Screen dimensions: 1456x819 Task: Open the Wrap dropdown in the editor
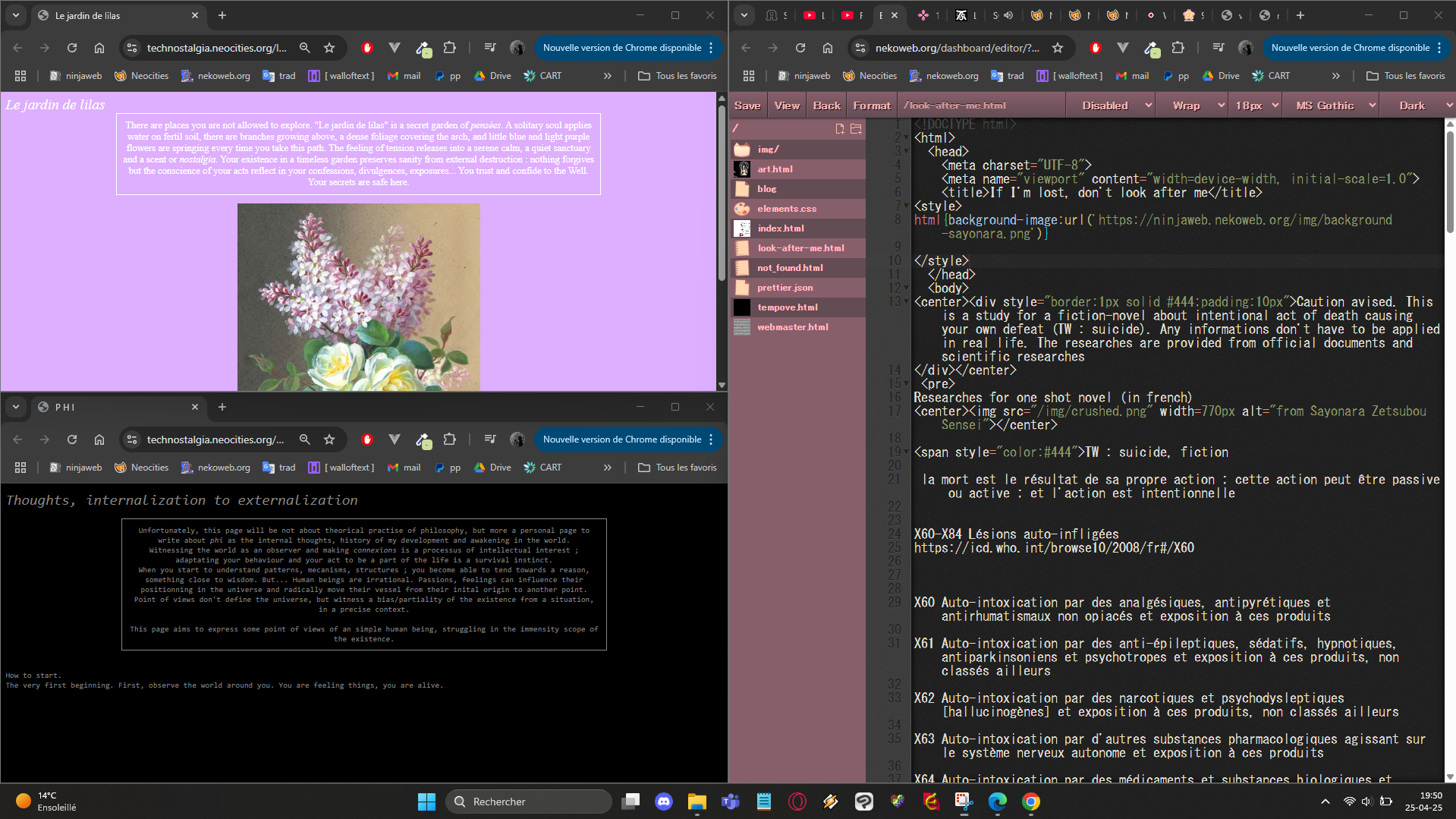pos(1193,106)
